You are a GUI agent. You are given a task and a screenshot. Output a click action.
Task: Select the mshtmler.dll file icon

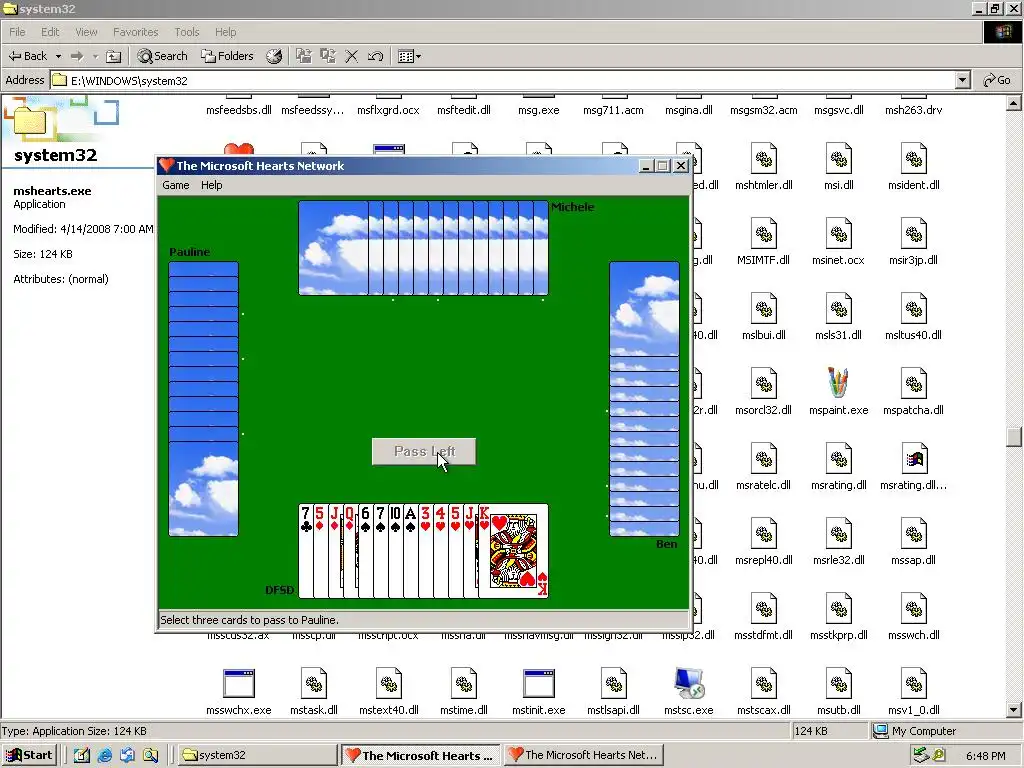[x=763, y=158]
